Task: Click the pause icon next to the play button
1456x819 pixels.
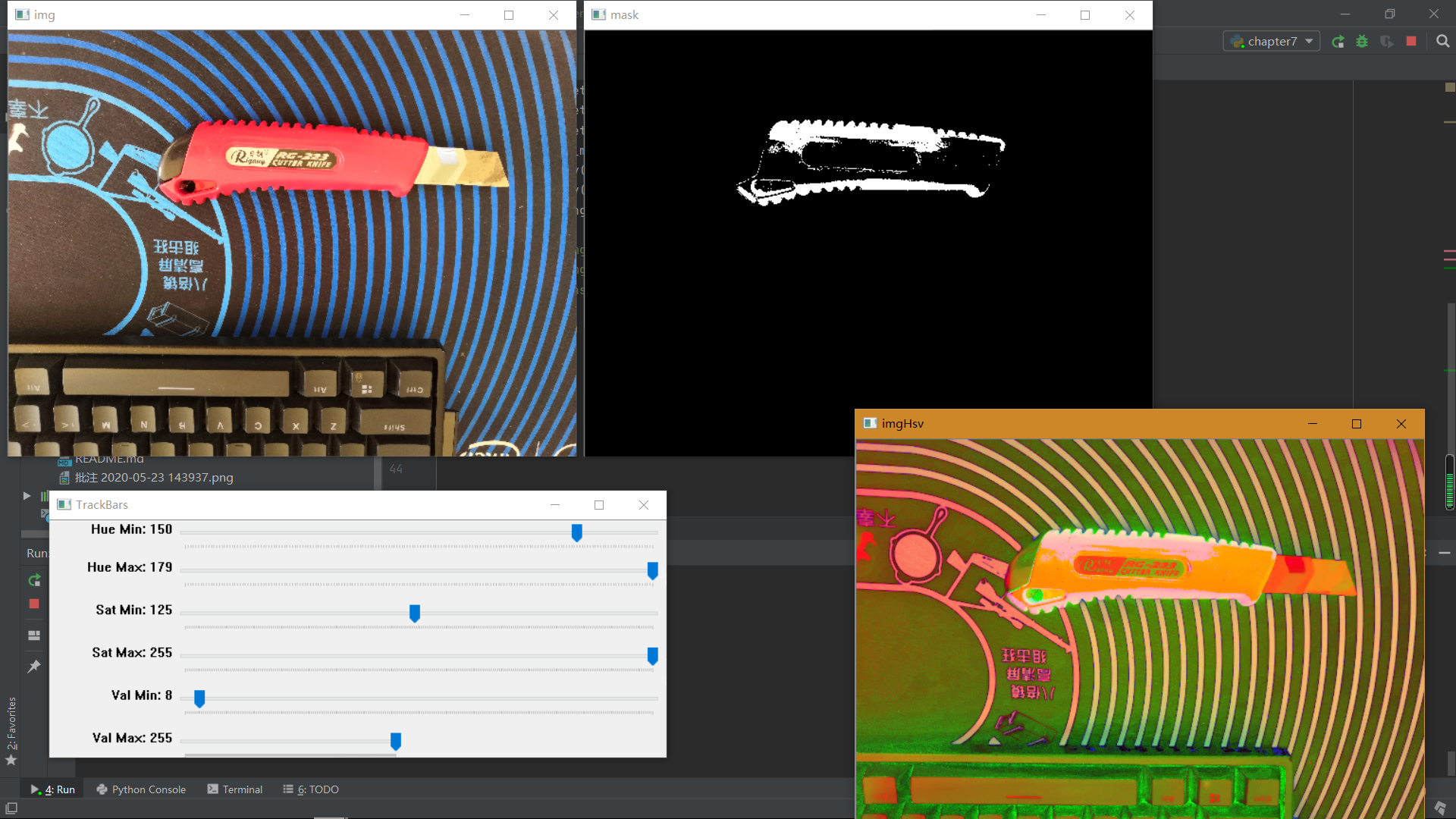Action: click(43, 495)
